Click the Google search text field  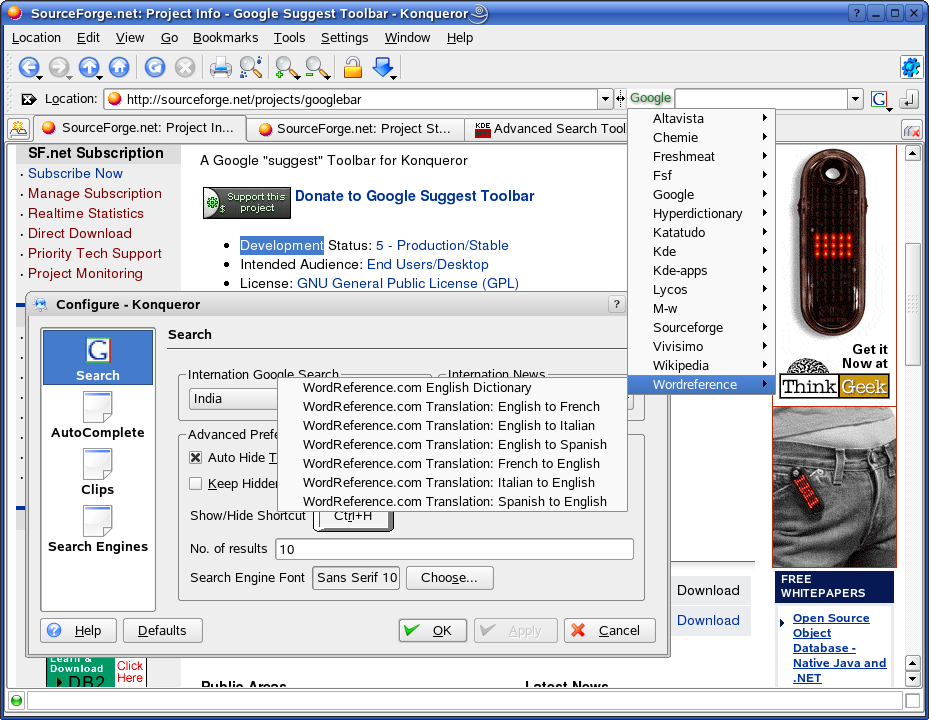click(x=761, y=99)
